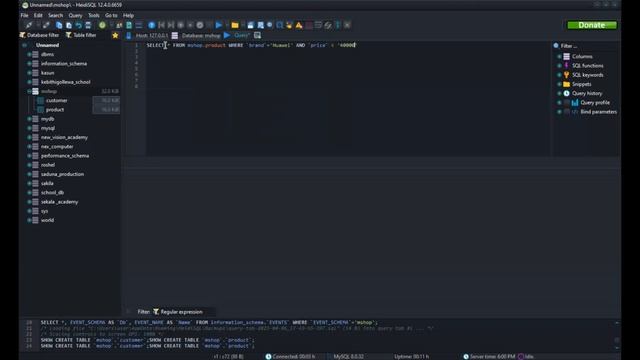Click the green Refresh icon

(x=102, y=25)
